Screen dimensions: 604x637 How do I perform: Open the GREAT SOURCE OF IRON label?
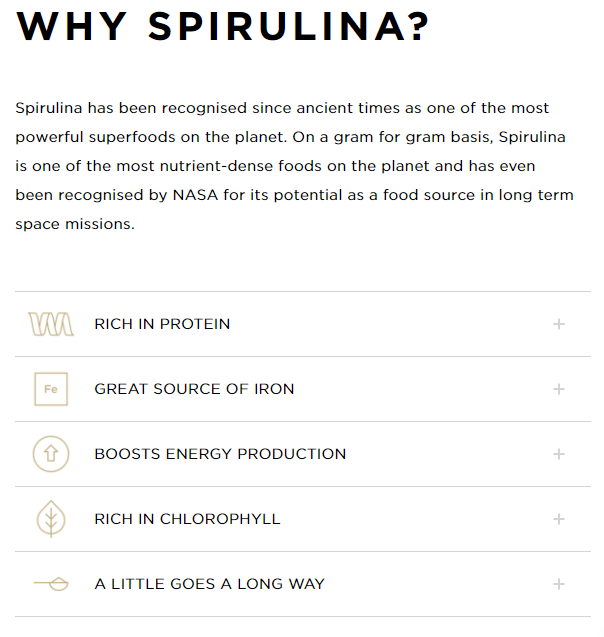194,389
